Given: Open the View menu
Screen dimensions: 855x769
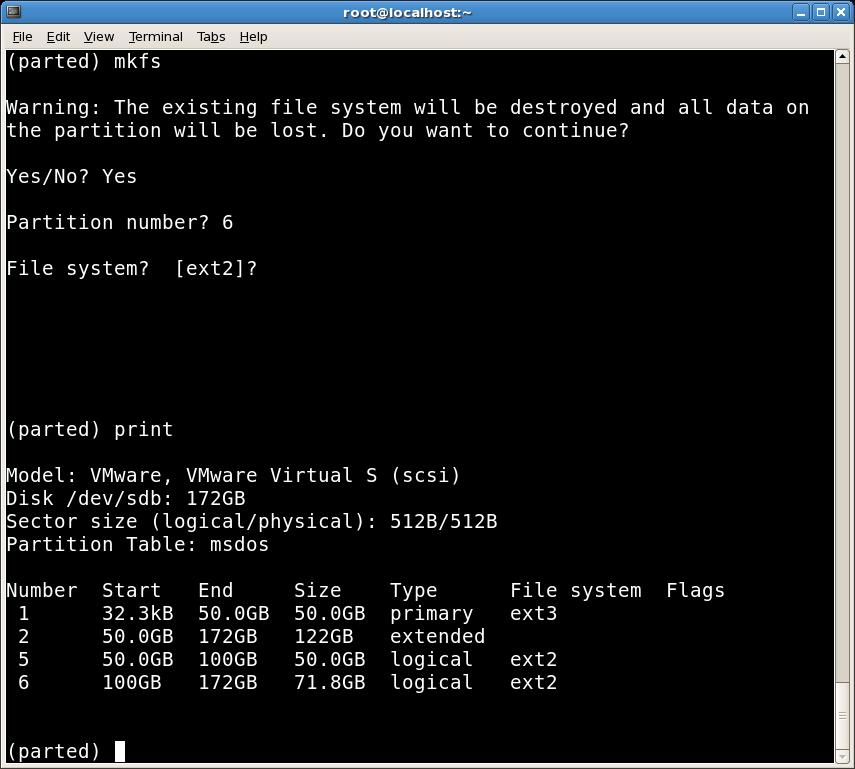Looking at the screenshot, I should click(x=97, y=36).
